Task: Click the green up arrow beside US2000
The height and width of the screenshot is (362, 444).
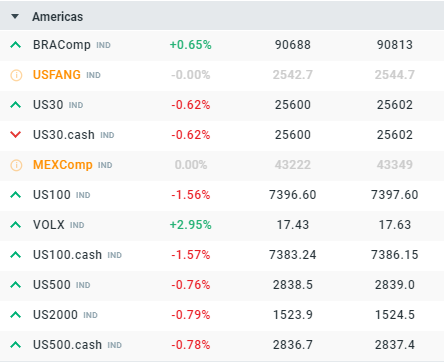Action: (16, 315)
